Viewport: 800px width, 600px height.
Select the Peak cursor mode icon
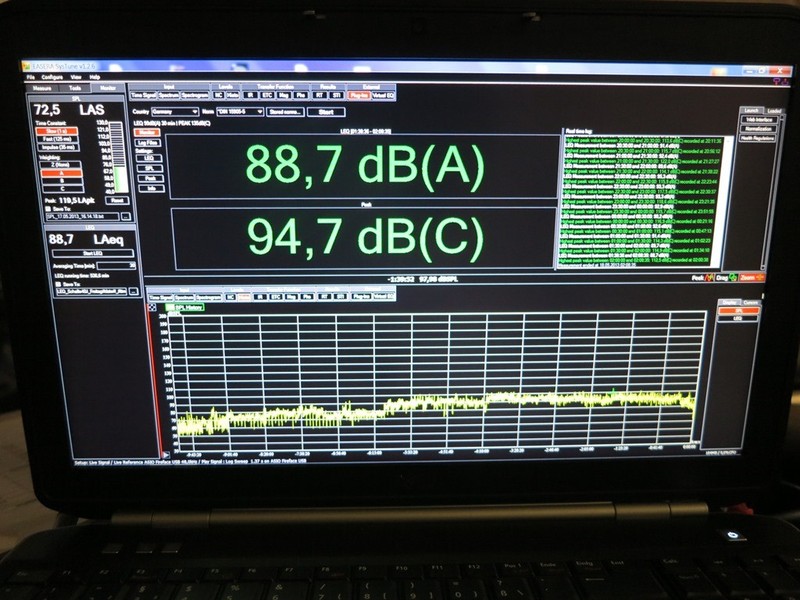(x=708, y=277)
